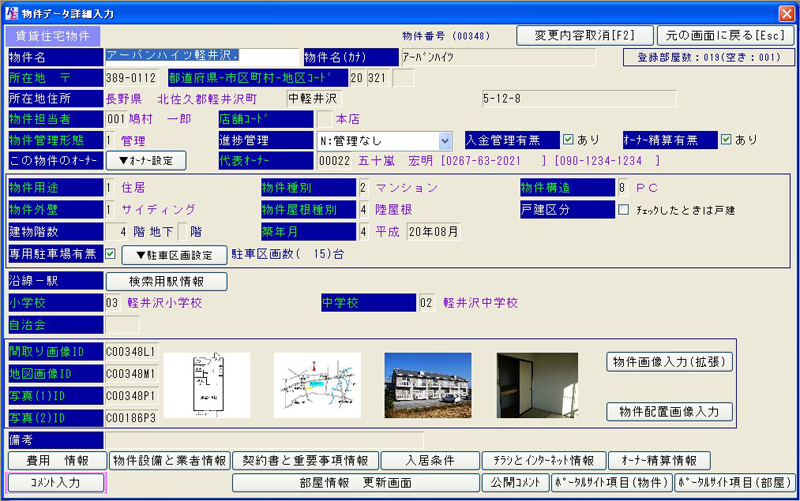
Task: Select the 賃貸住宅物件 tab
Action: point(50,36)
